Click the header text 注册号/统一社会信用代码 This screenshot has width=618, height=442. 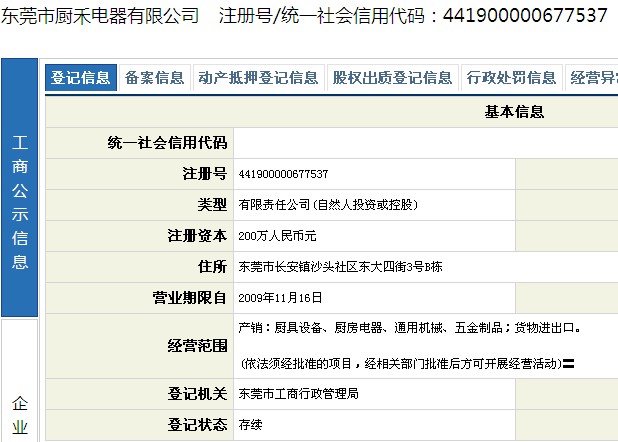click(x=322, y=16)
